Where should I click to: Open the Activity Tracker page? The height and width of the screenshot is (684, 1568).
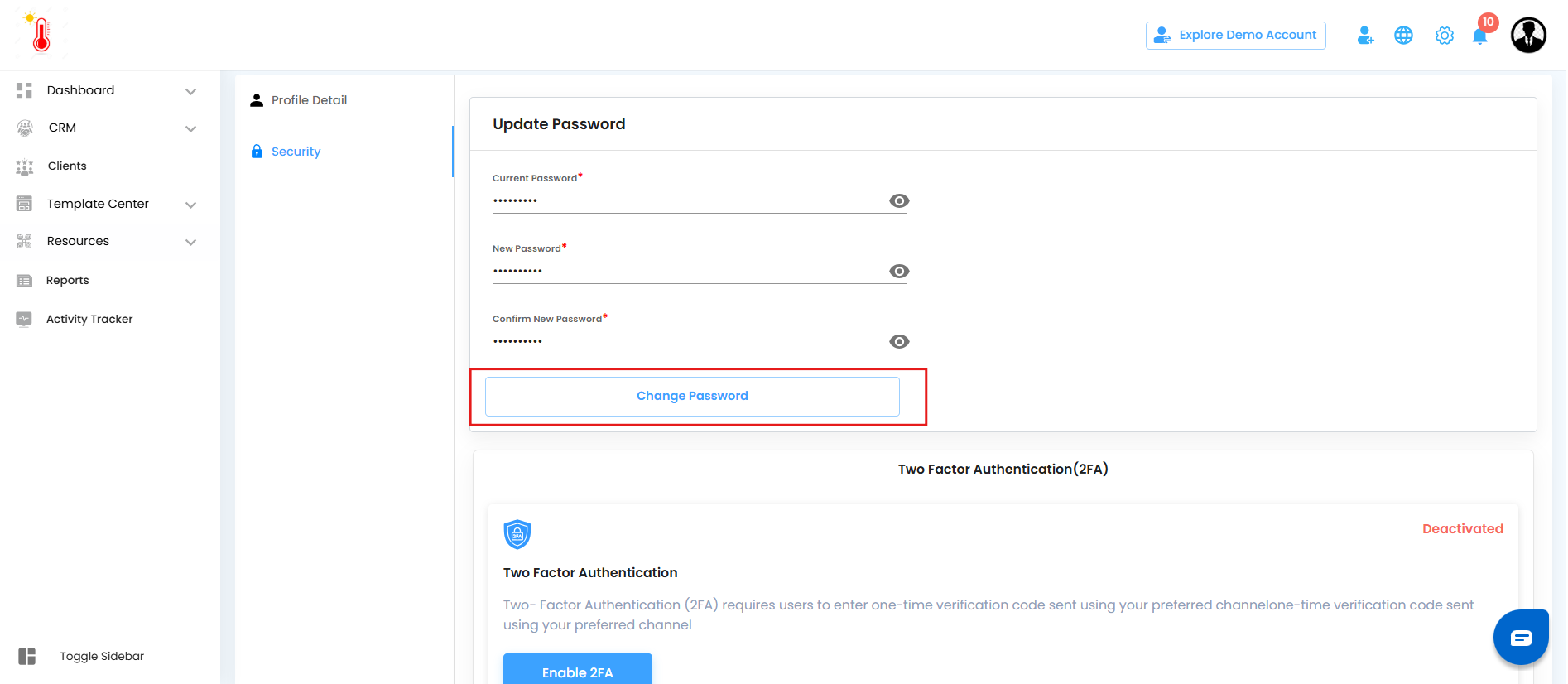89,319
